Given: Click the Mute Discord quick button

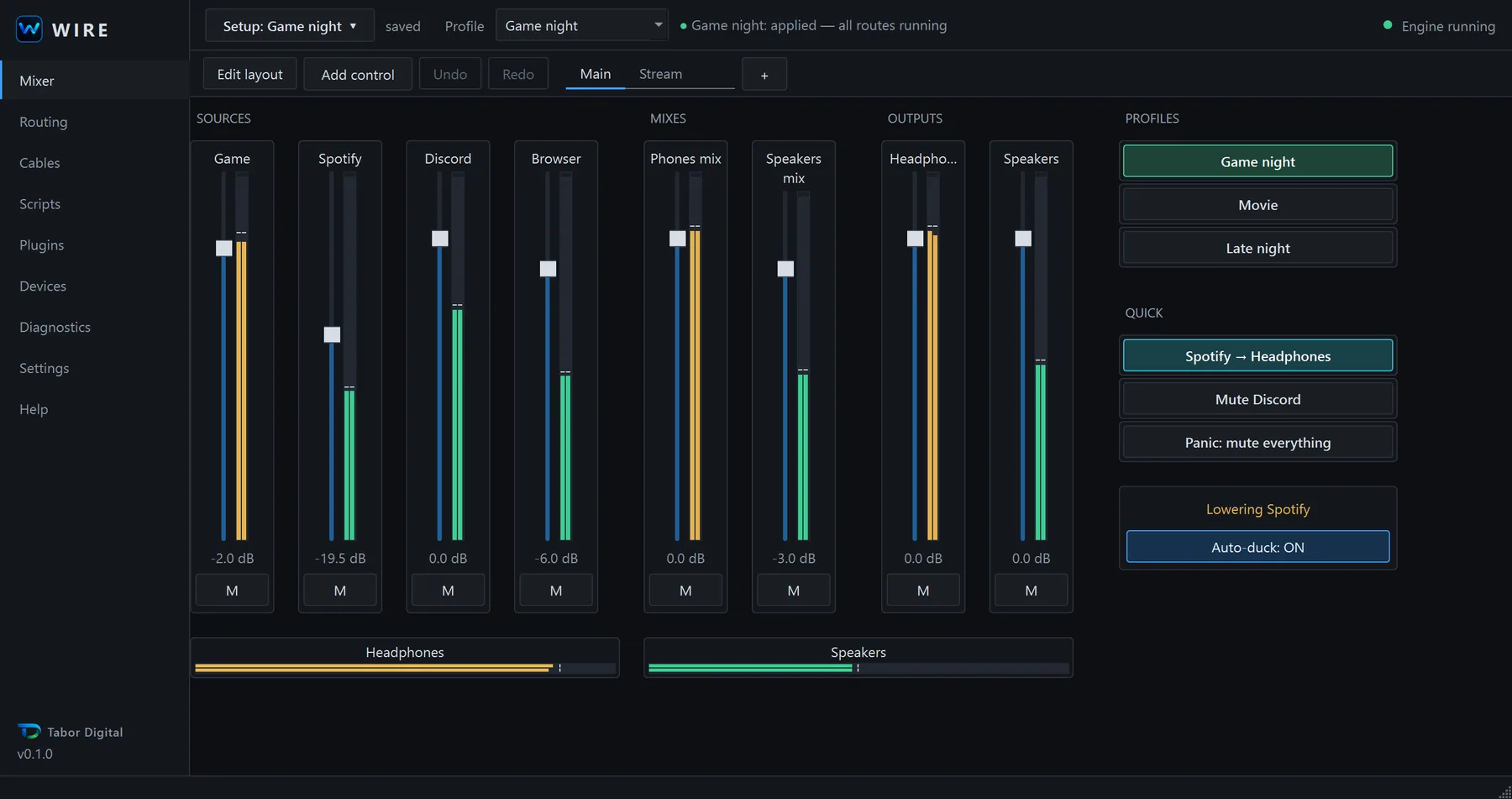Looking at the screenshot, I should click(x=1257, y=399).
